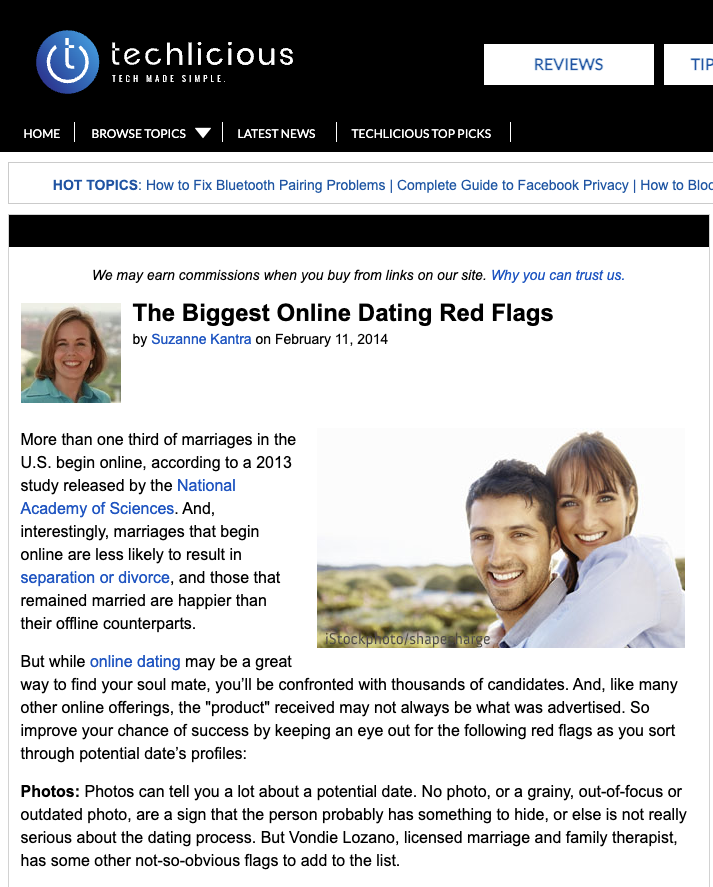Click the bold 'Photos:' heading text

[x=50, y=791]
